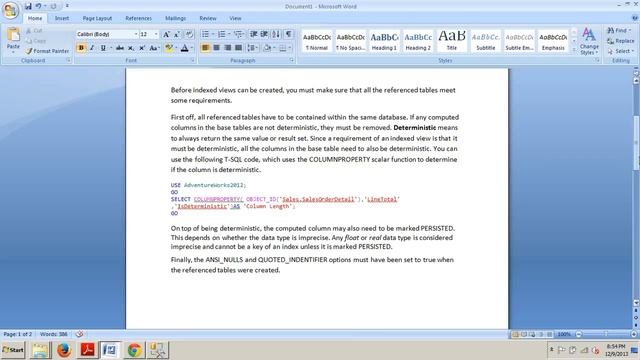Click font color red A swatch
Image resolution: width=640 pixels, height=360 pixels.
point(184,48)
